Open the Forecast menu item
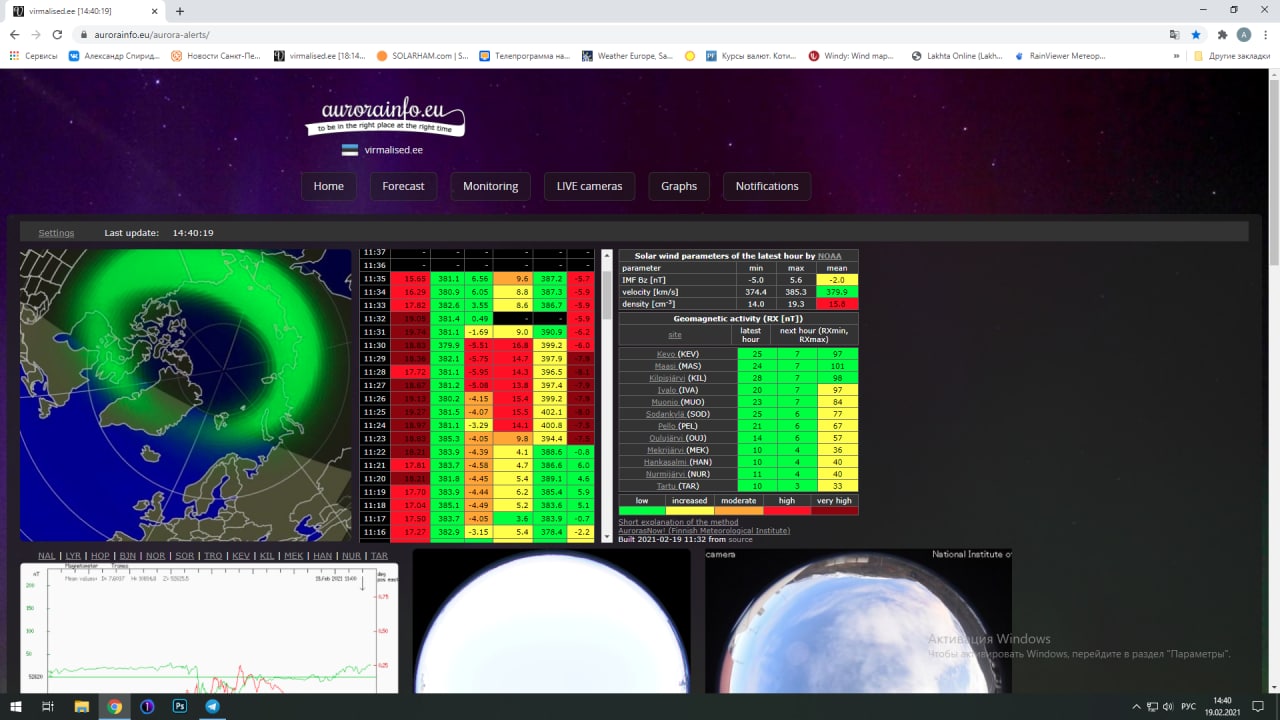Screen dimensions: 1280x720 click(x=403, y=186)
